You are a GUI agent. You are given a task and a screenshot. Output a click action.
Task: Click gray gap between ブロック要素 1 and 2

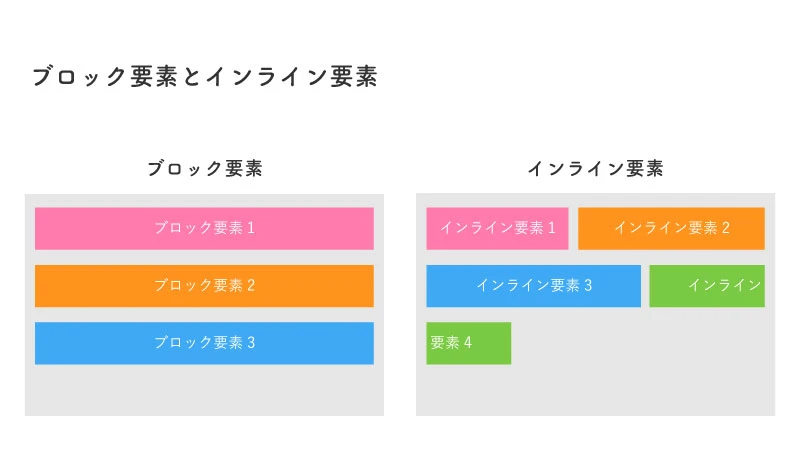coord(204,257)
